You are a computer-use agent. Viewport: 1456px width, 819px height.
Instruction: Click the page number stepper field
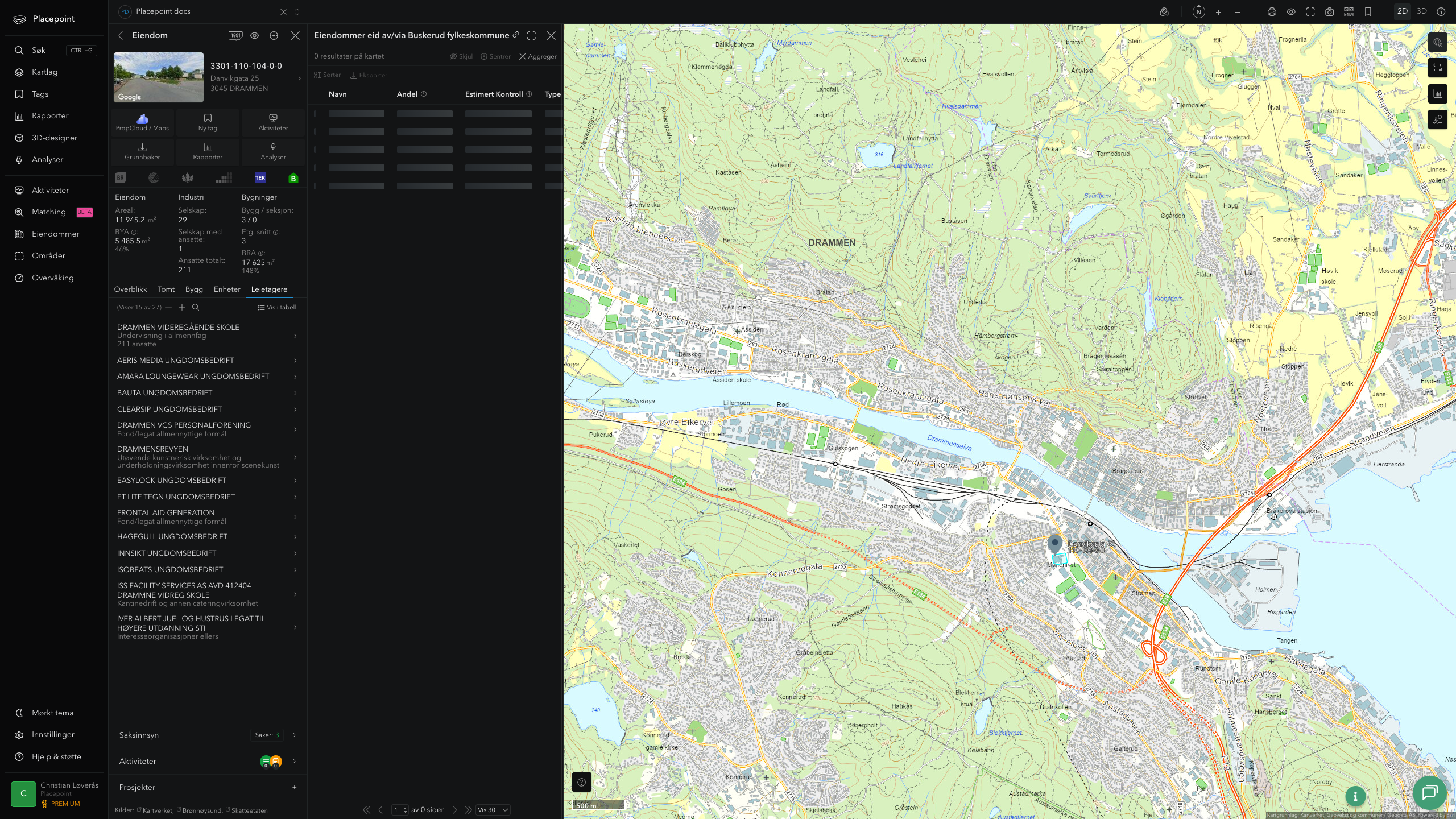[400, 810]
